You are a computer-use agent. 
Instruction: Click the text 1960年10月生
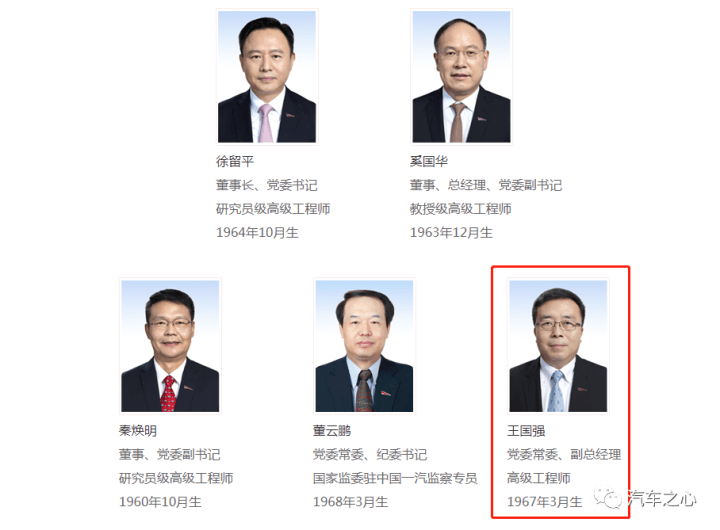point(160,502)
